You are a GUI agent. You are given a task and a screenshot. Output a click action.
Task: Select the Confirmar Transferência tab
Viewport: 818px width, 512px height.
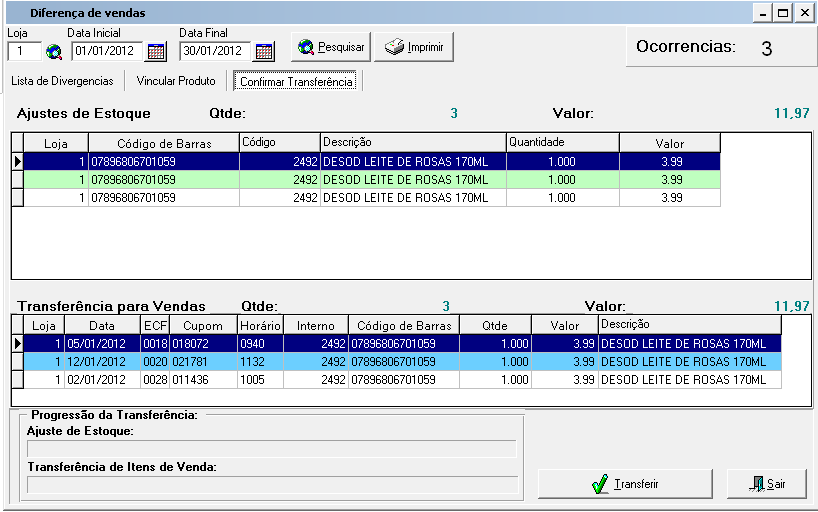pyautogui.click(x=296, y=81)
